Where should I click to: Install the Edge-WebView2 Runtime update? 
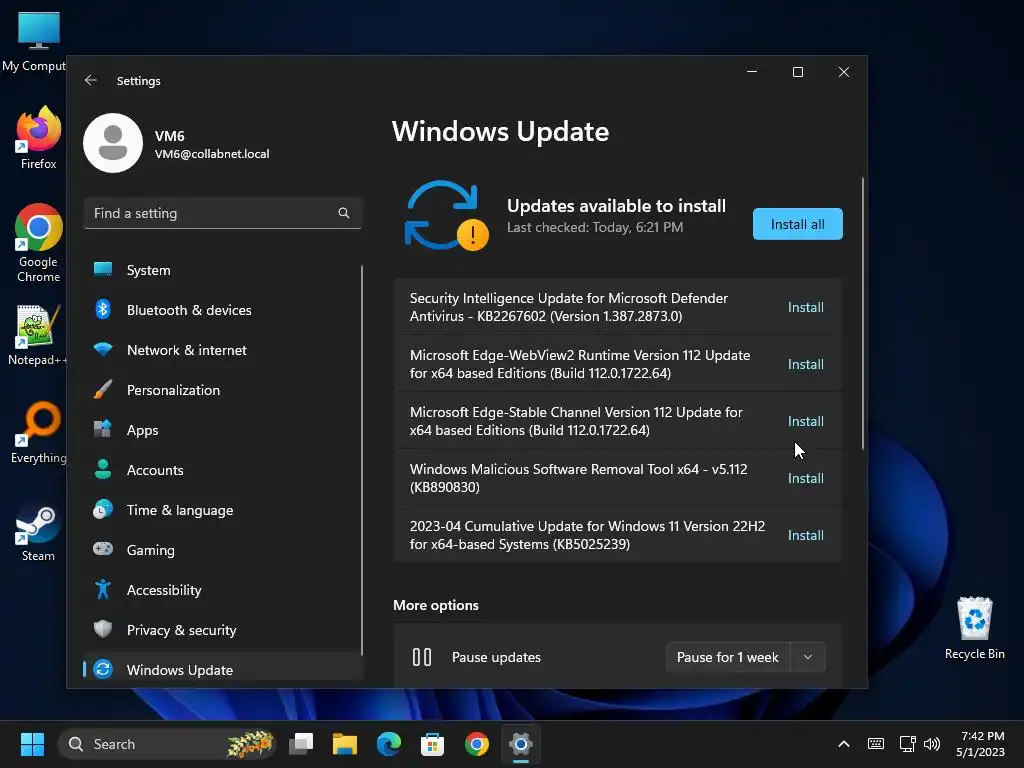pos(805,364)
